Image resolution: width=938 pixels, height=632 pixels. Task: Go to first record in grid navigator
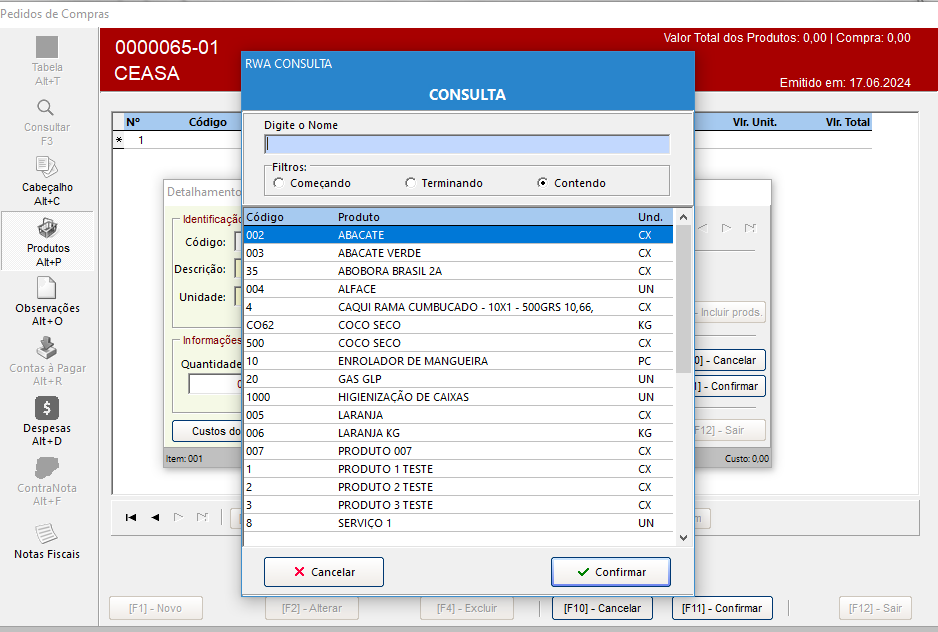point(131,517)
